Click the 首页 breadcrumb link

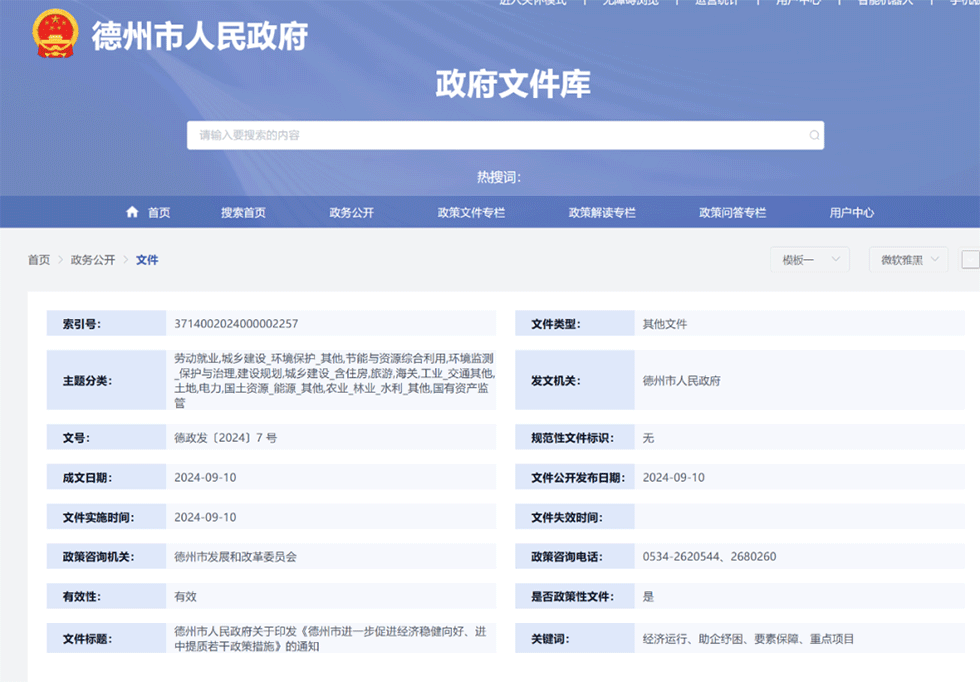tap(39, 260)
